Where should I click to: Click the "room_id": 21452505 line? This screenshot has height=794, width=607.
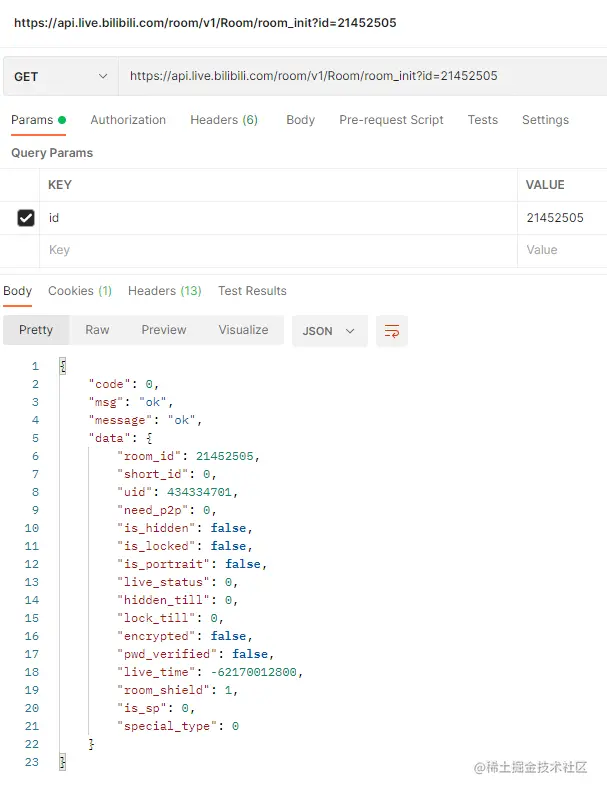click(x=188, y=456)
